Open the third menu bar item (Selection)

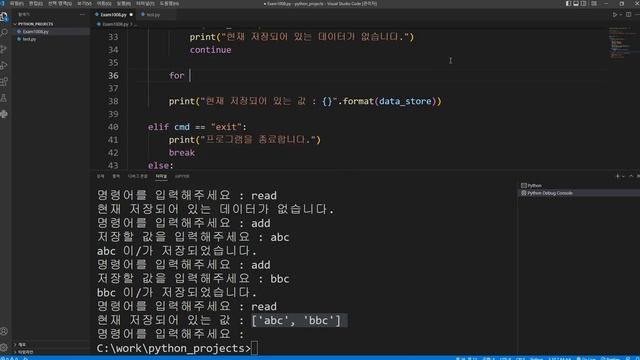tap(60, 3)
